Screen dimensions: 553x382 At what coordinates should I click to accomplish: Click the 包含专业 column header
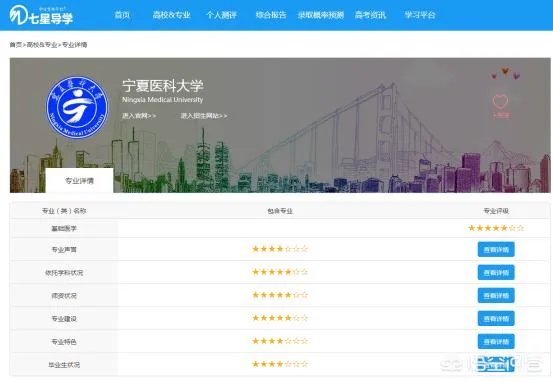(280, 211)
